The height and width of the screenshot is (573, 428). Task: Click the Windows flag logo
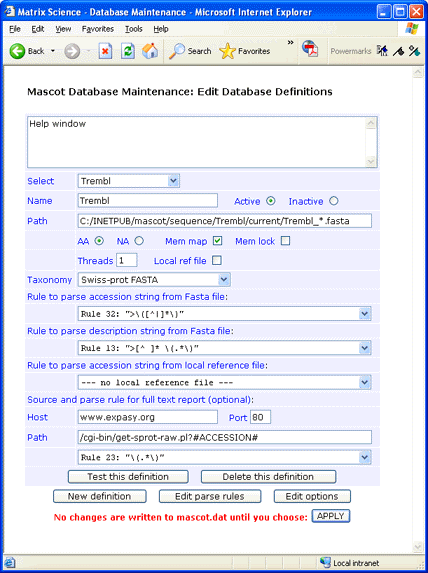pyautogui.click(x=412, y=29)
